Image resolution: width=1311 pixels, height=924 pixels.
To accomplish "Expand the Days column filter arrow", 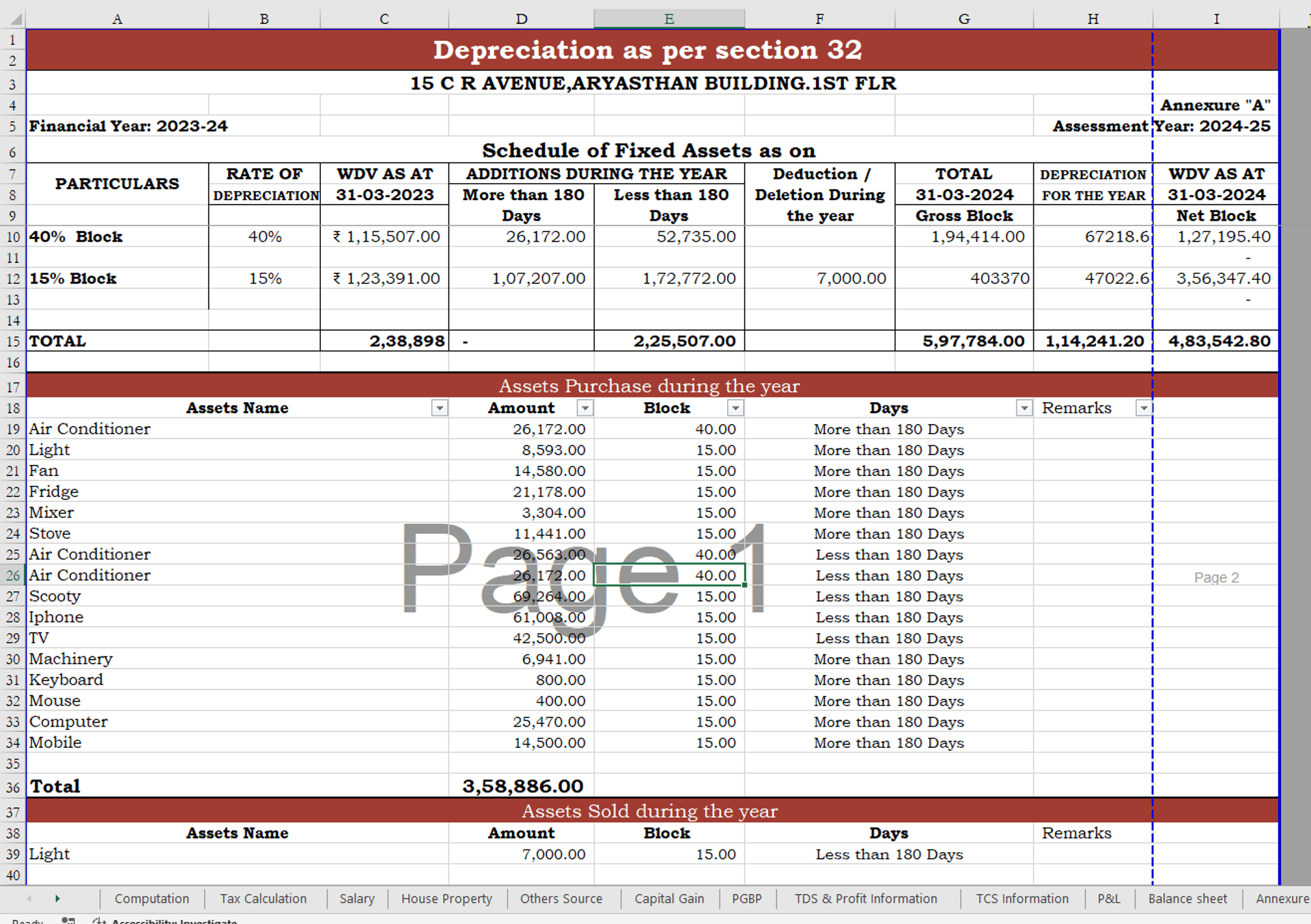I will click(1024, 408).
